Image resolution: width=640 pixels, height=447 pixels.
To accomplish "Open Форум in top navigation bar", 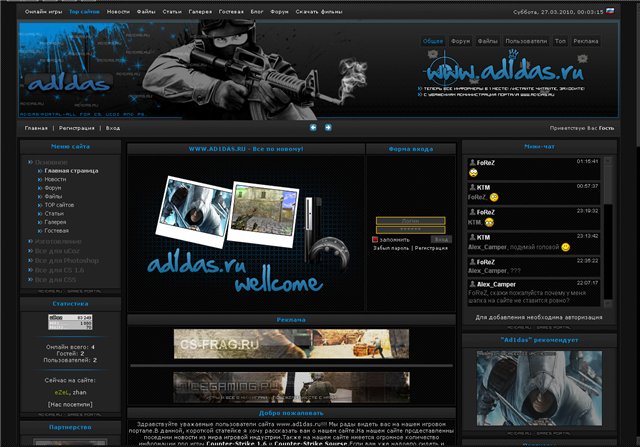I will pos(280,12).
